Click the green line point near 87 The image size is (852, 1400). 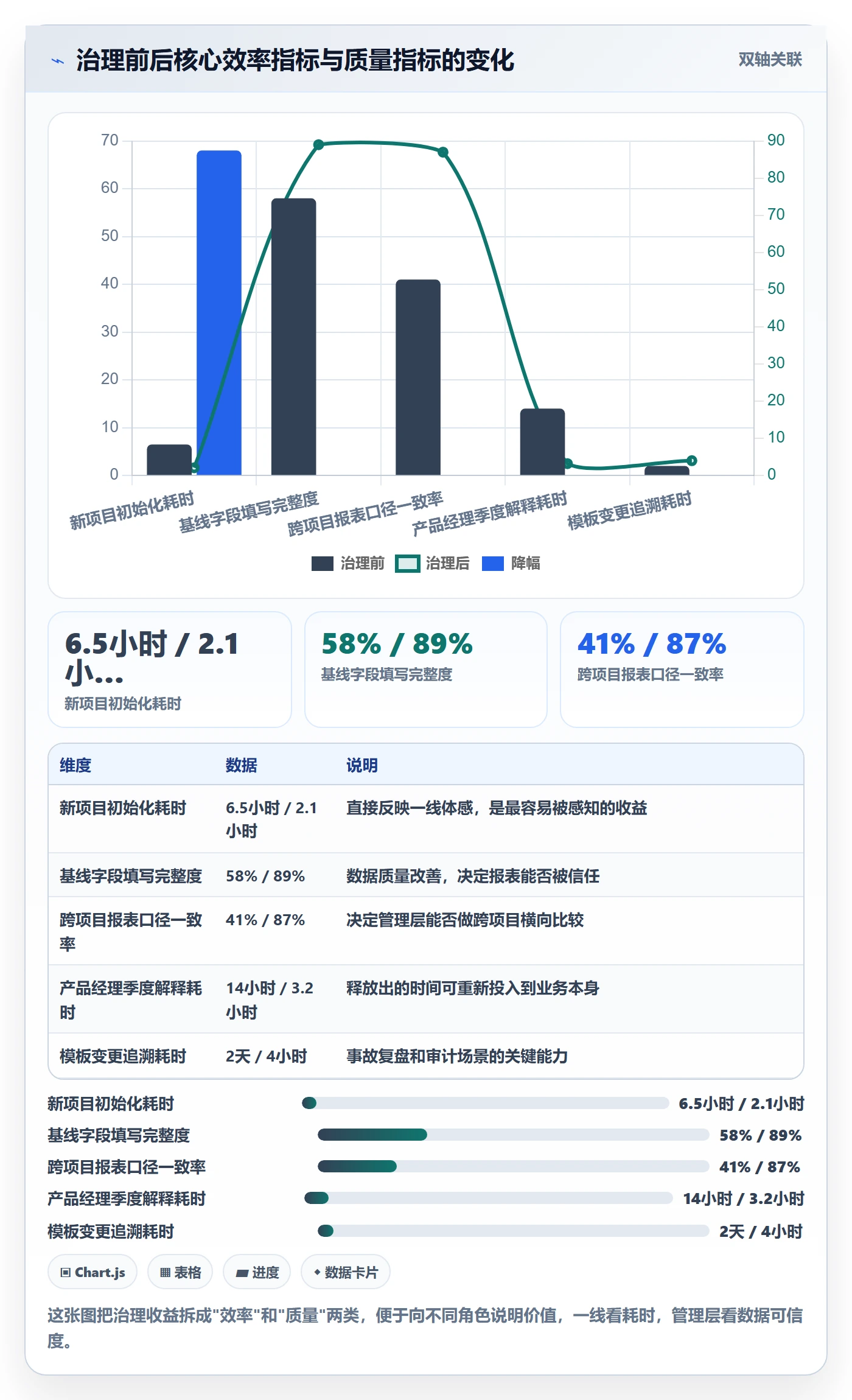(x=443, y=152)
